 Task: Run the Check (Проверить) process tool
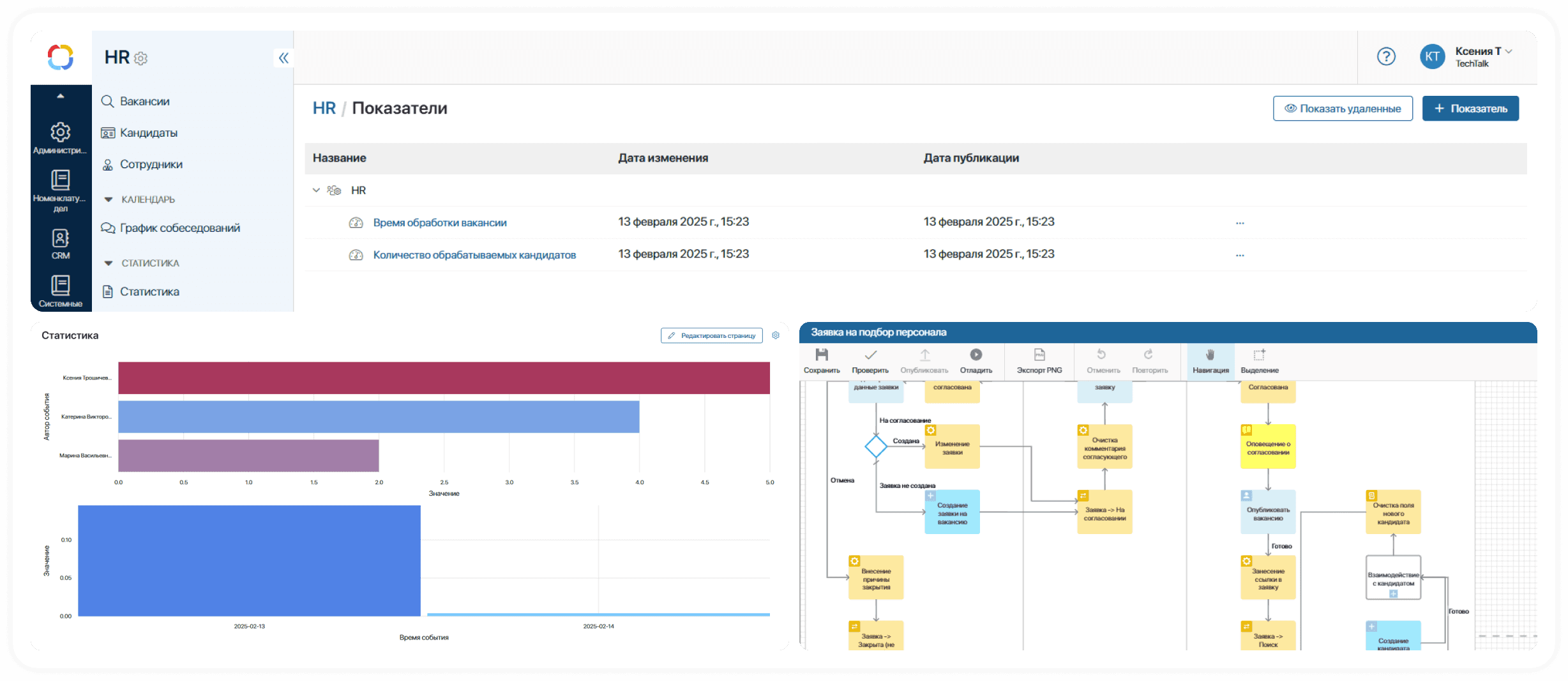tap(870, 355)
